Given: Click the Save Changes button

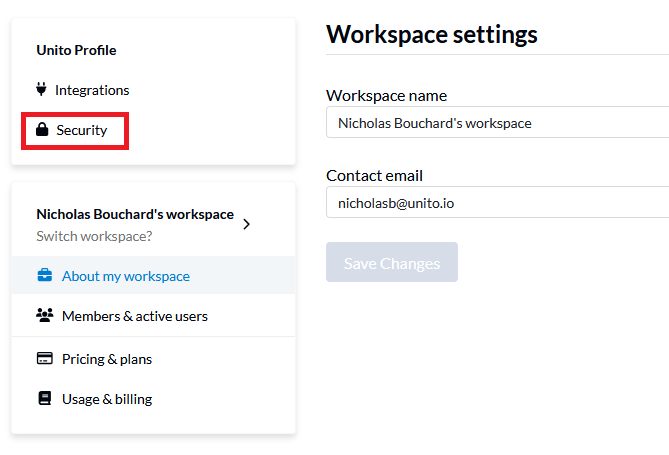Looking at the screenshot, I should (x=392, y=262).
